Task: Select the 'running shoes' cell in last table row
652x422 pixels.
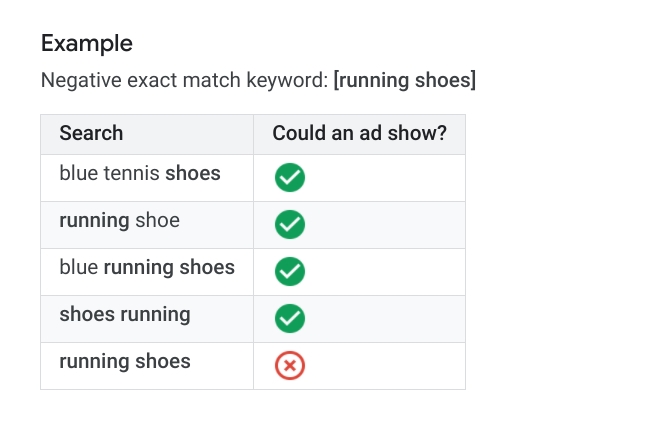Action: pos(124,361)
